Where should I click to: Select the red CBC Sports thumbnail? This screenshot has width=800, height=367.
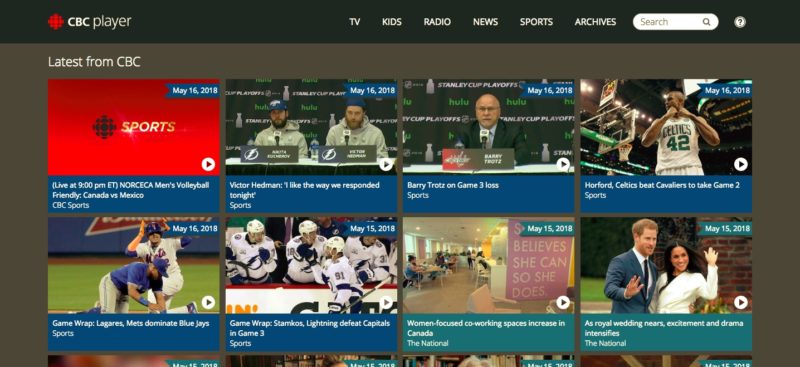pos(134,127)
